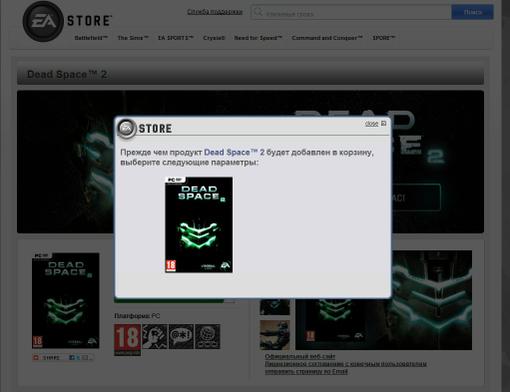Select the upper screenshot thumbnail below popup
The height and width of the screenshot is (392, 510).
pos(275,307)
